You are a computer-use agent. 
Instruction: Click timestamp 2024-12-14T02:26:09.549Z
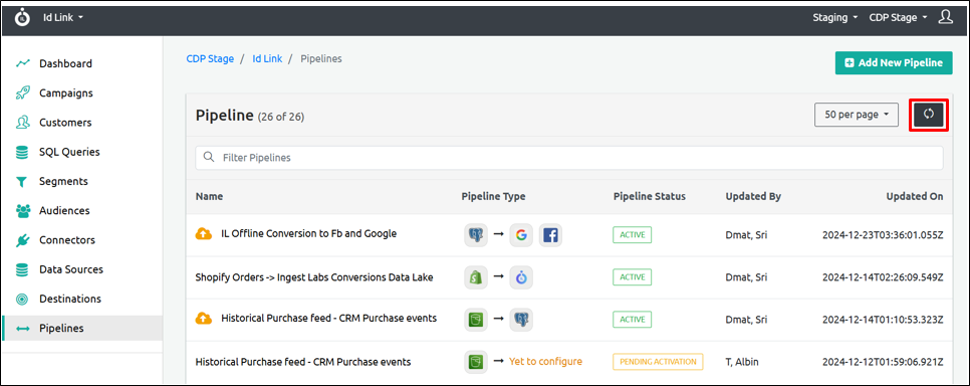(883, 277)
